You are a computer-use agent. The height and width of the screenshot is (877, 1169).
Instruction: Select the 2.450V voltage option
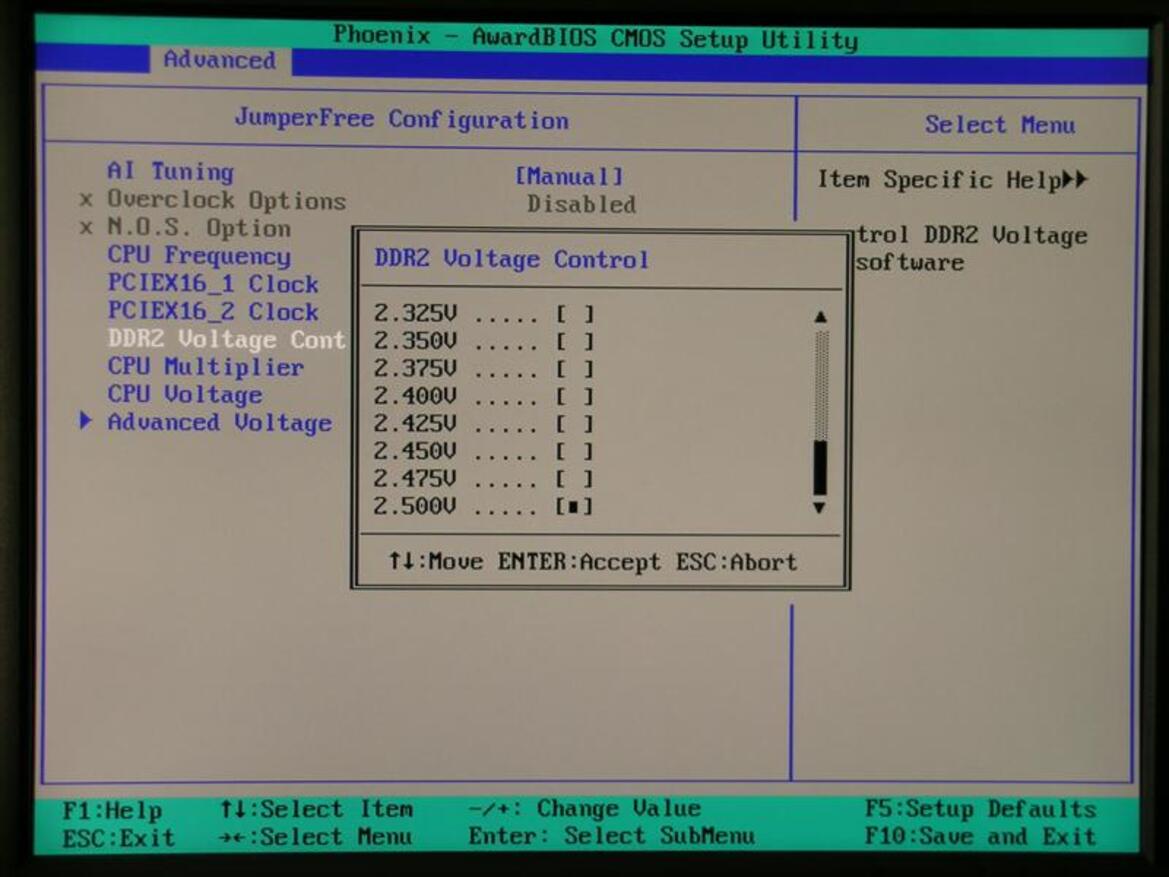(x=575, y=452)
